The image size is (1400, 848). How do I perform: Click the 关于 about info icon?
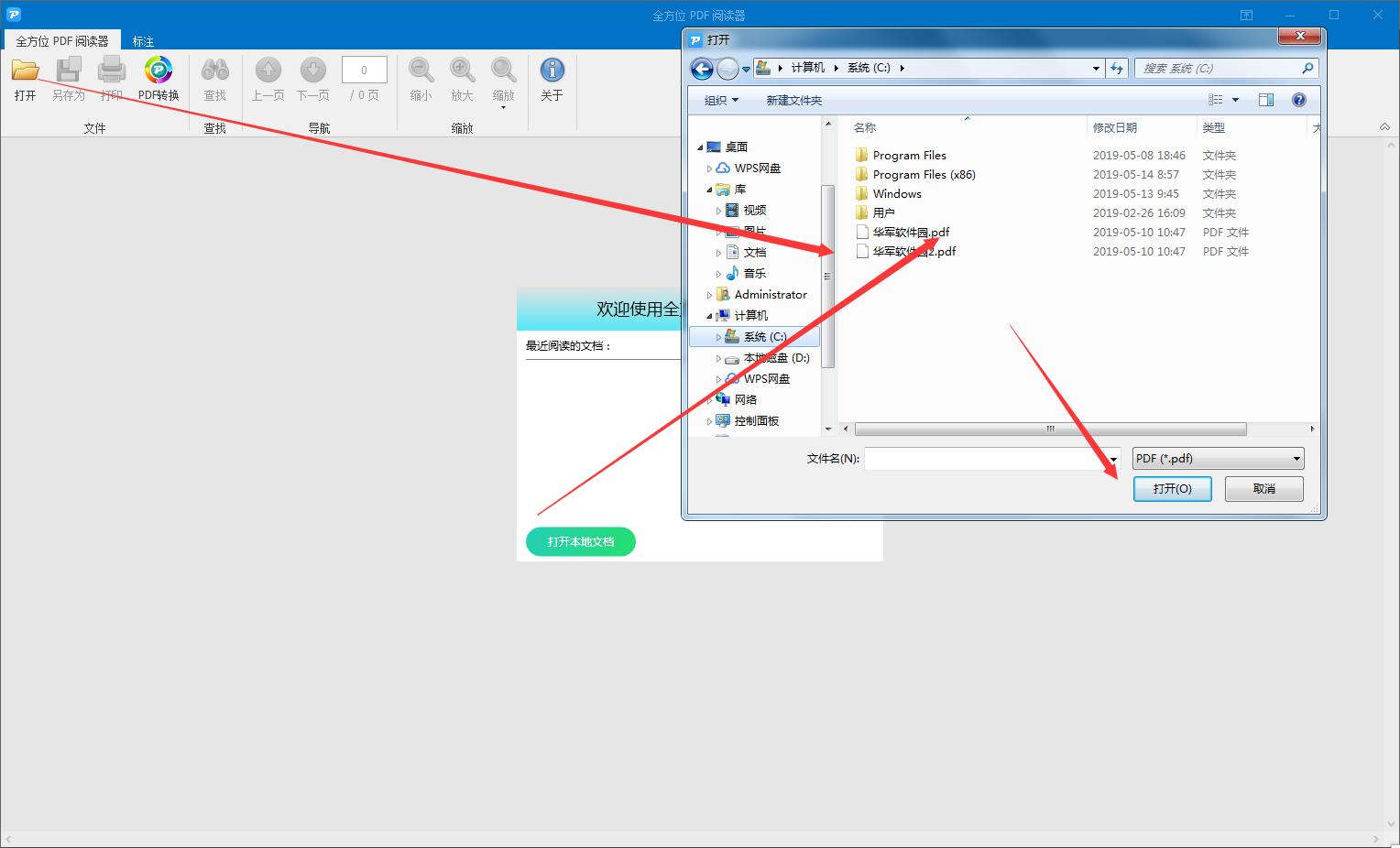[552, 71]
